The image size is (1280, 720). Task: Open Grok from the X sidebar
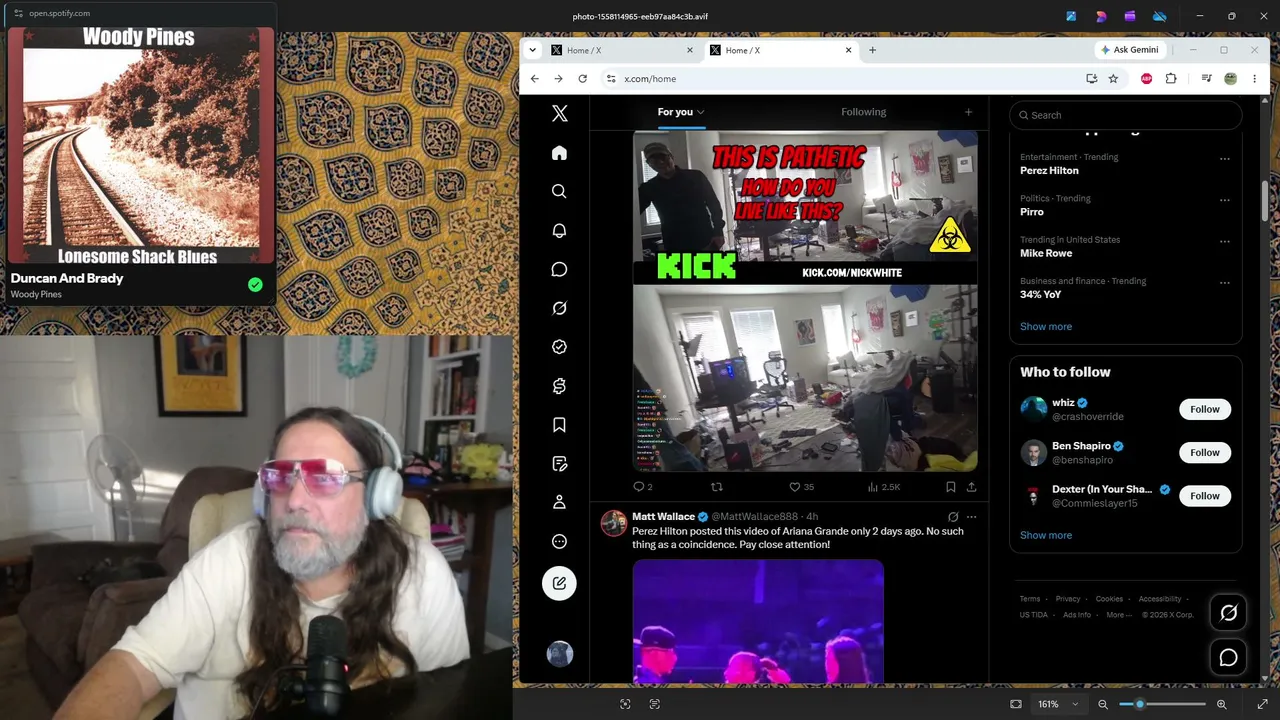(x=559, y=308)
